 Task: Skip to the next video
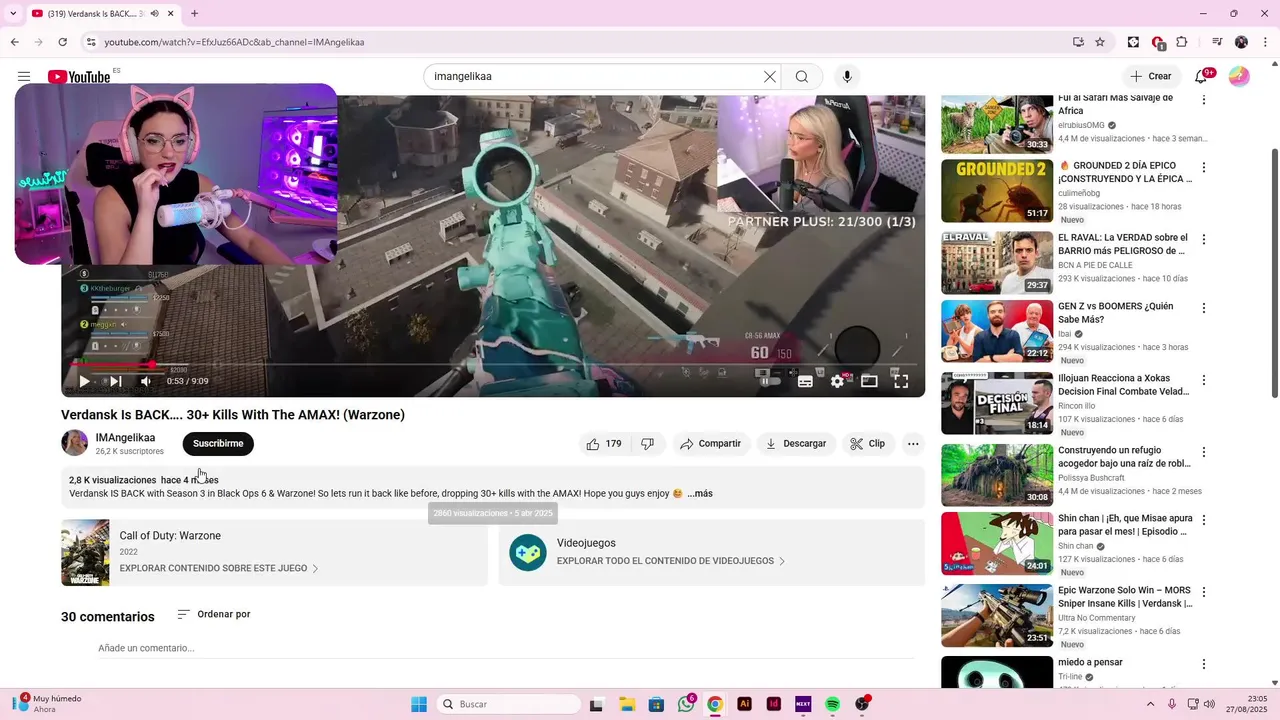[x=116, y=381]
